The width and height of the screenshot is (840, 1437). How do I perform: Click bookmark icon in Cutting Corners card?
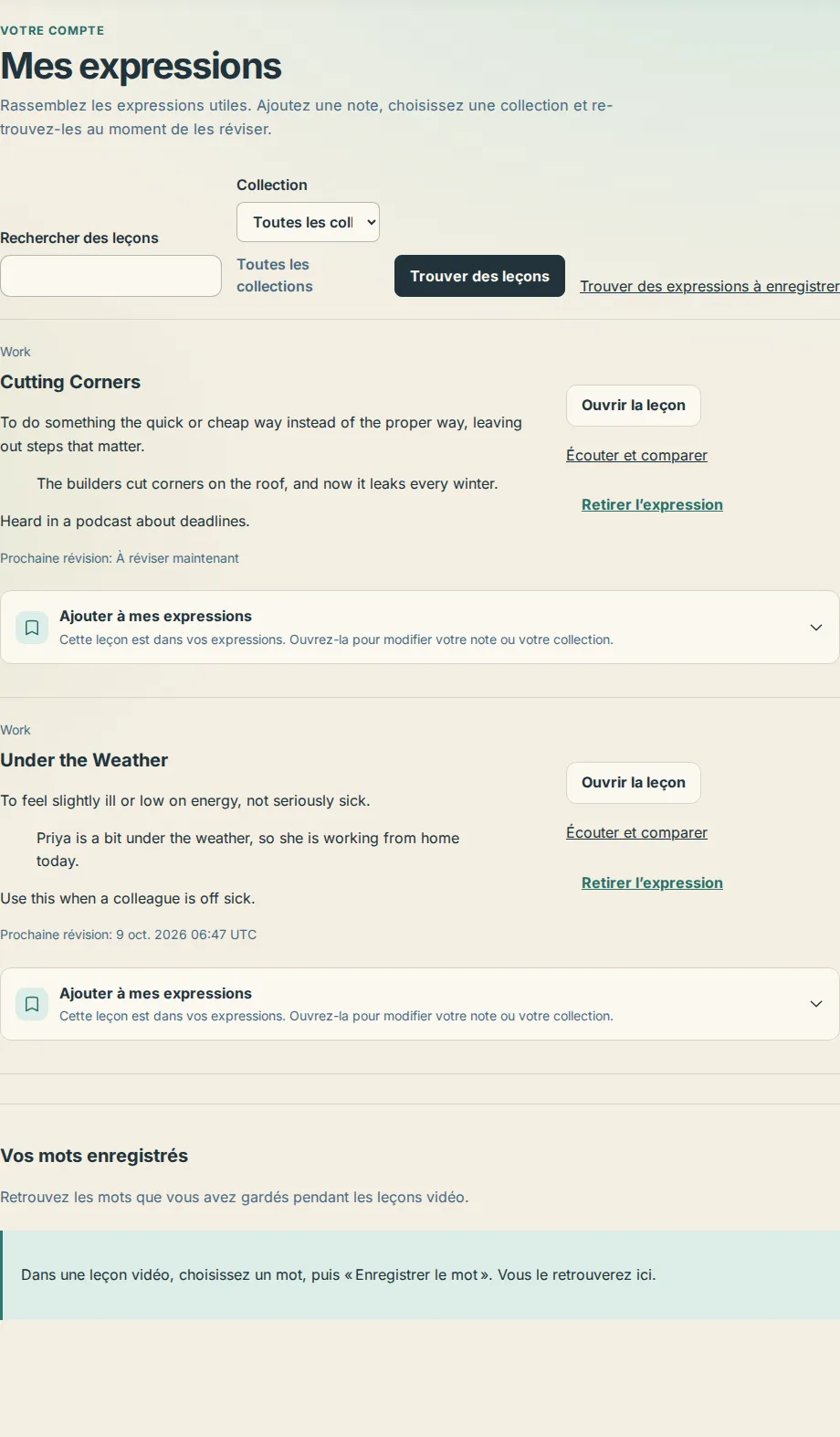click(32, 628)
